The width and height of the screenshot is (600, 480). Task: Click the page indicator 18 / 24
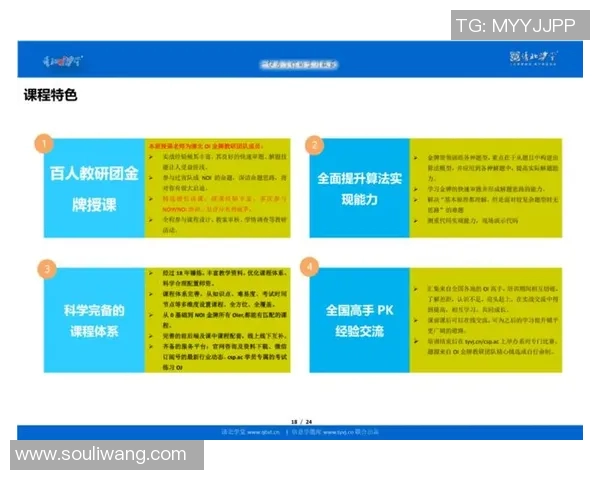tap(302, 421)
